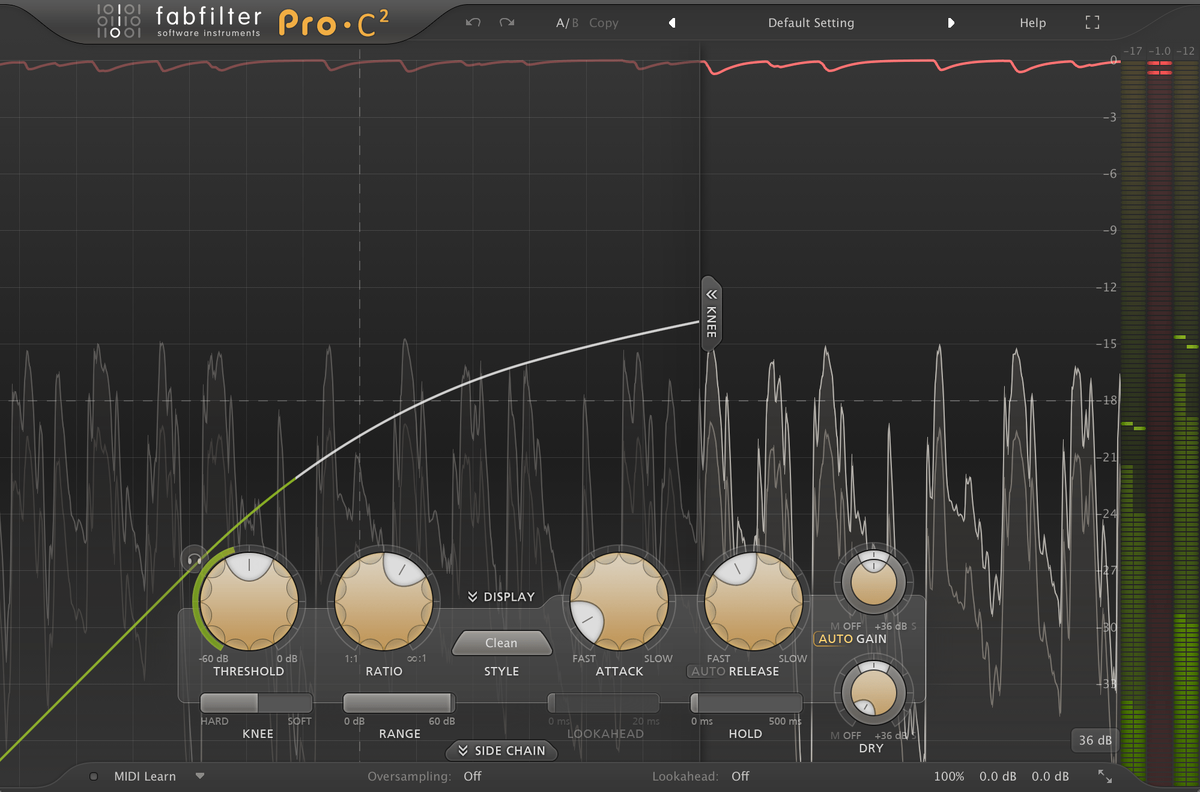The width and height of the screenshot is (1200, 792).
Task: Select the next preset arrow
Action: click(x=951, y=22)
